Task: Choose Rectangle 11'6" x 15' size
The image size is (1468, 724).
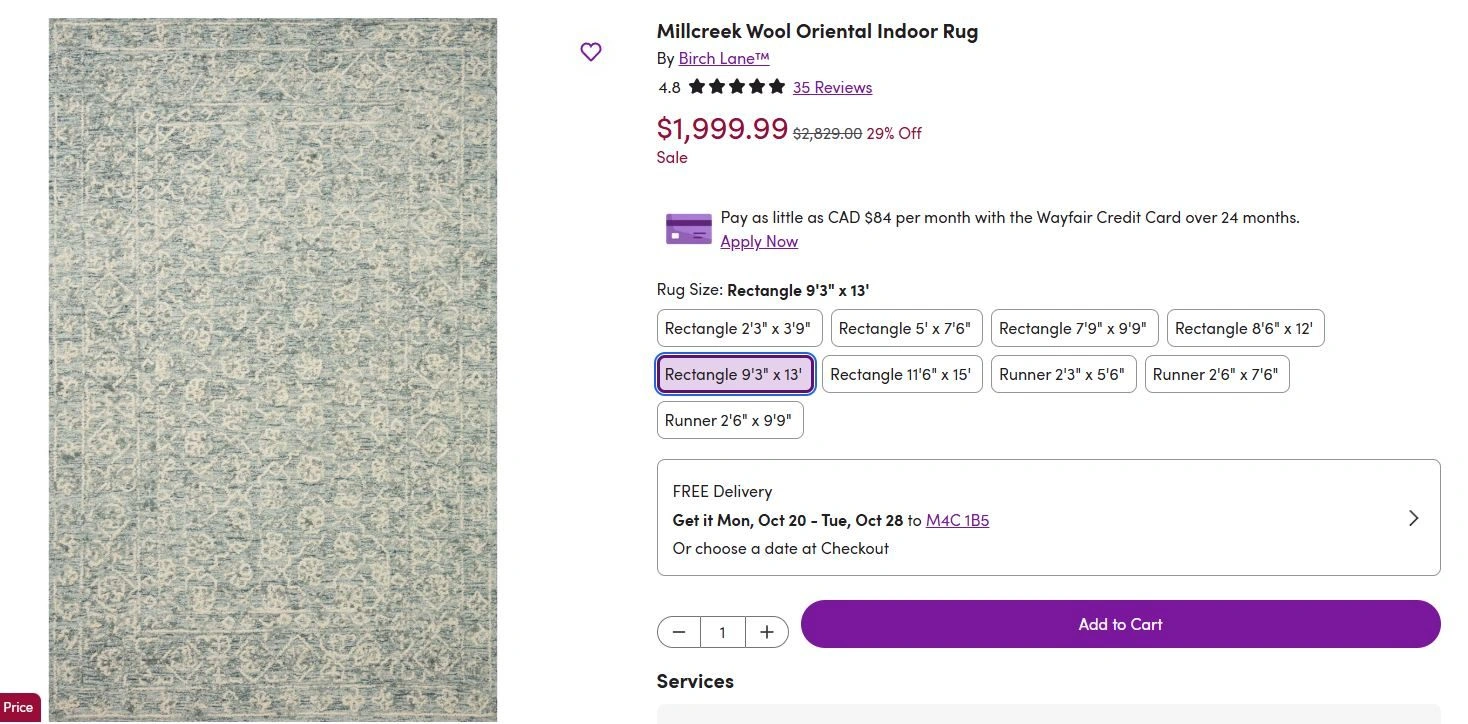Action: click(901, 374)
